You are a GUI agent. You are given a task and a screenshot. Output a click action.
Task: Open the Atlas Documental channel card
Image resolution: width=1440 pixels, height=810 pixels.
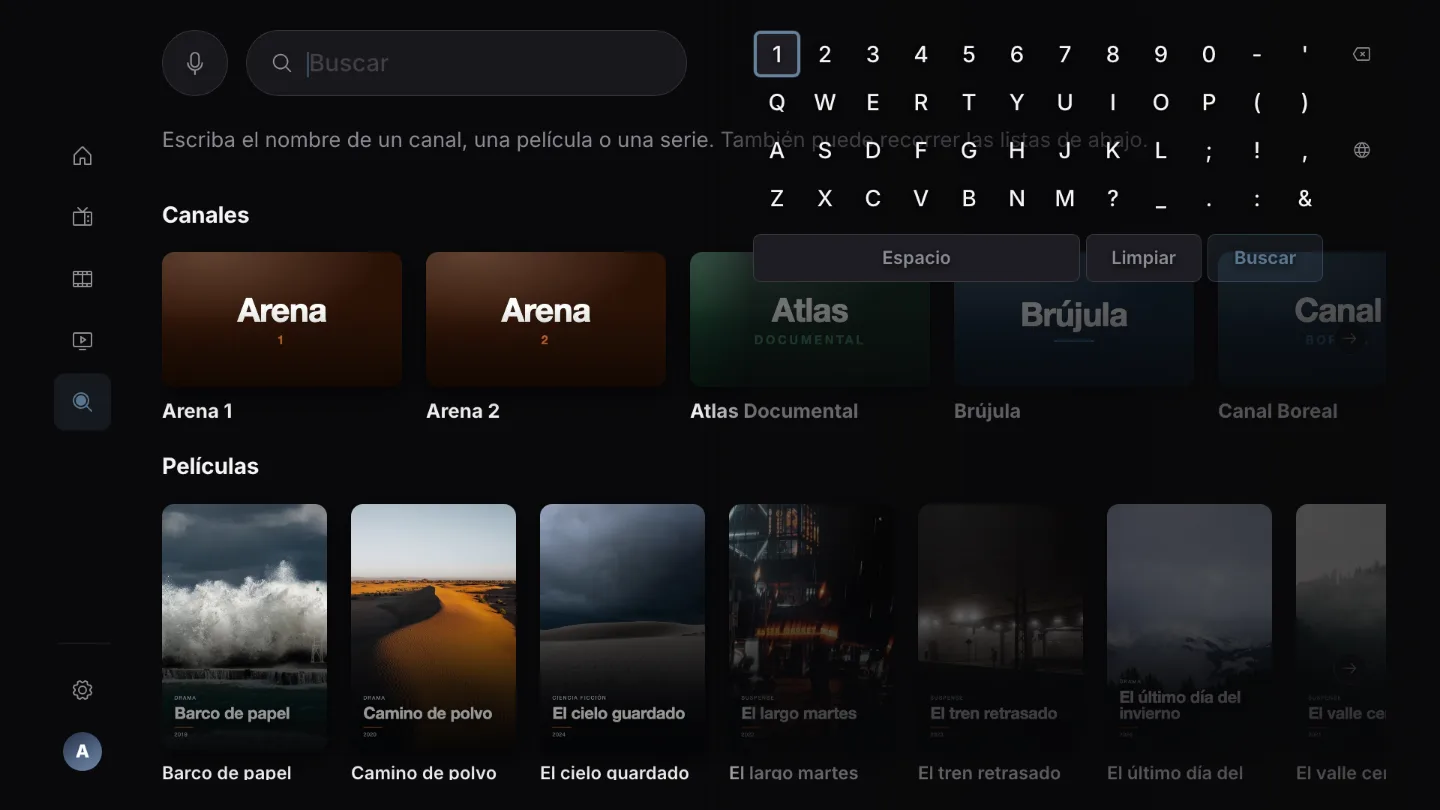pos(810,319)
